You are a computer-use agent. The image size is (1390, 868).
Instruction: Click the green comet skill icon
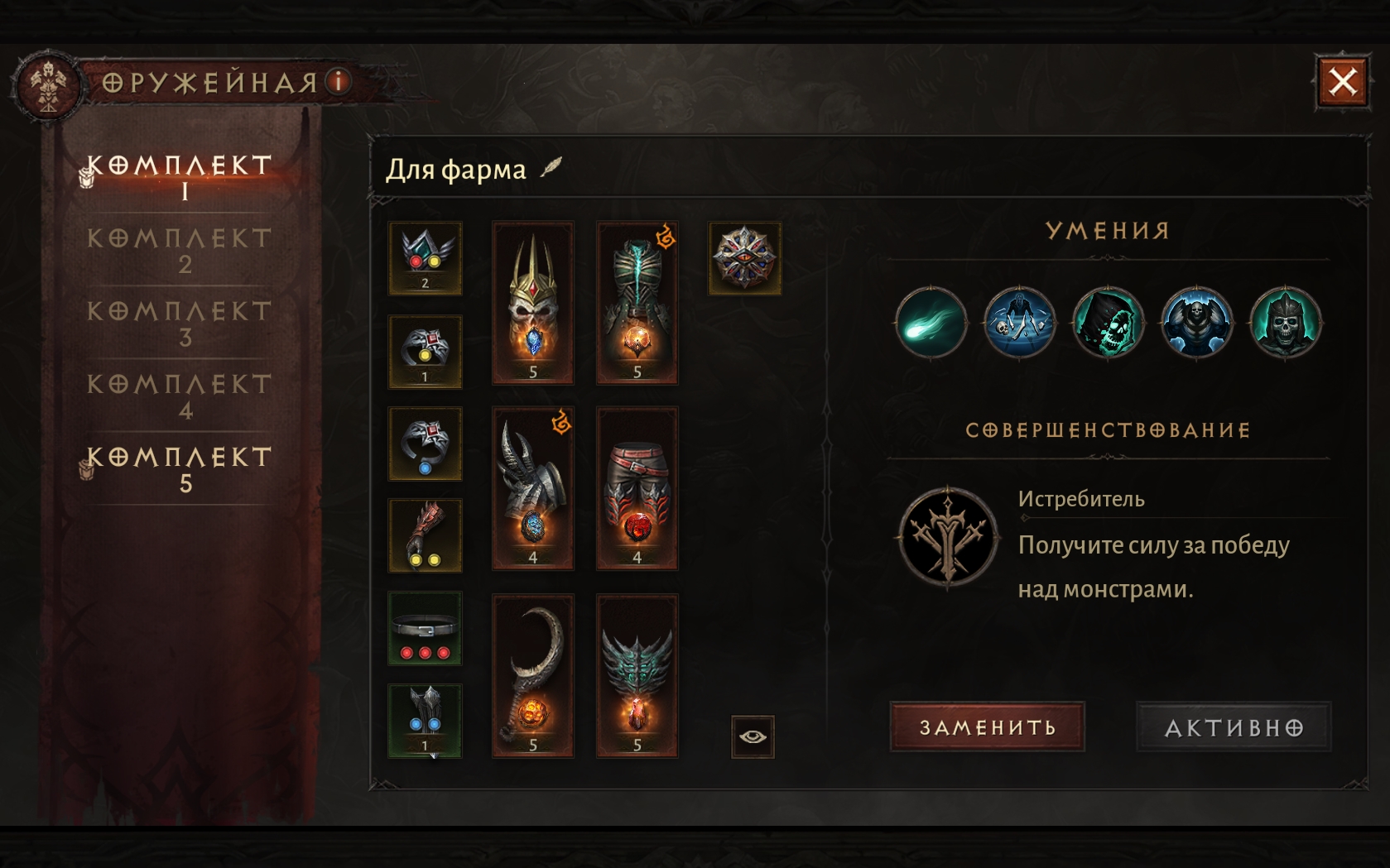[931, 323]
